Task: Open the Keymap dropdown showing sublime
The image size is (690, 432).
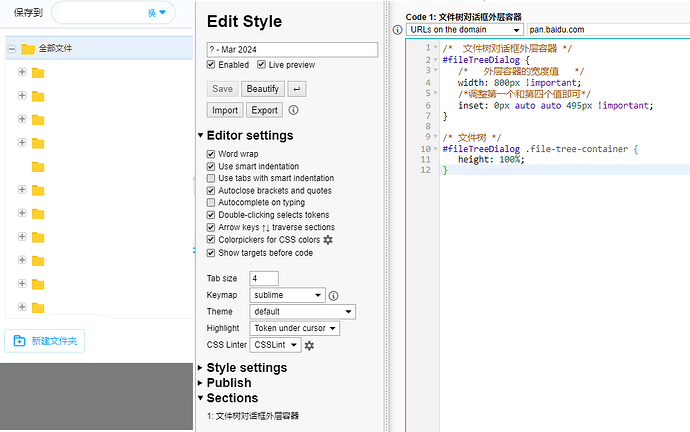Action: tap(288, 295)
